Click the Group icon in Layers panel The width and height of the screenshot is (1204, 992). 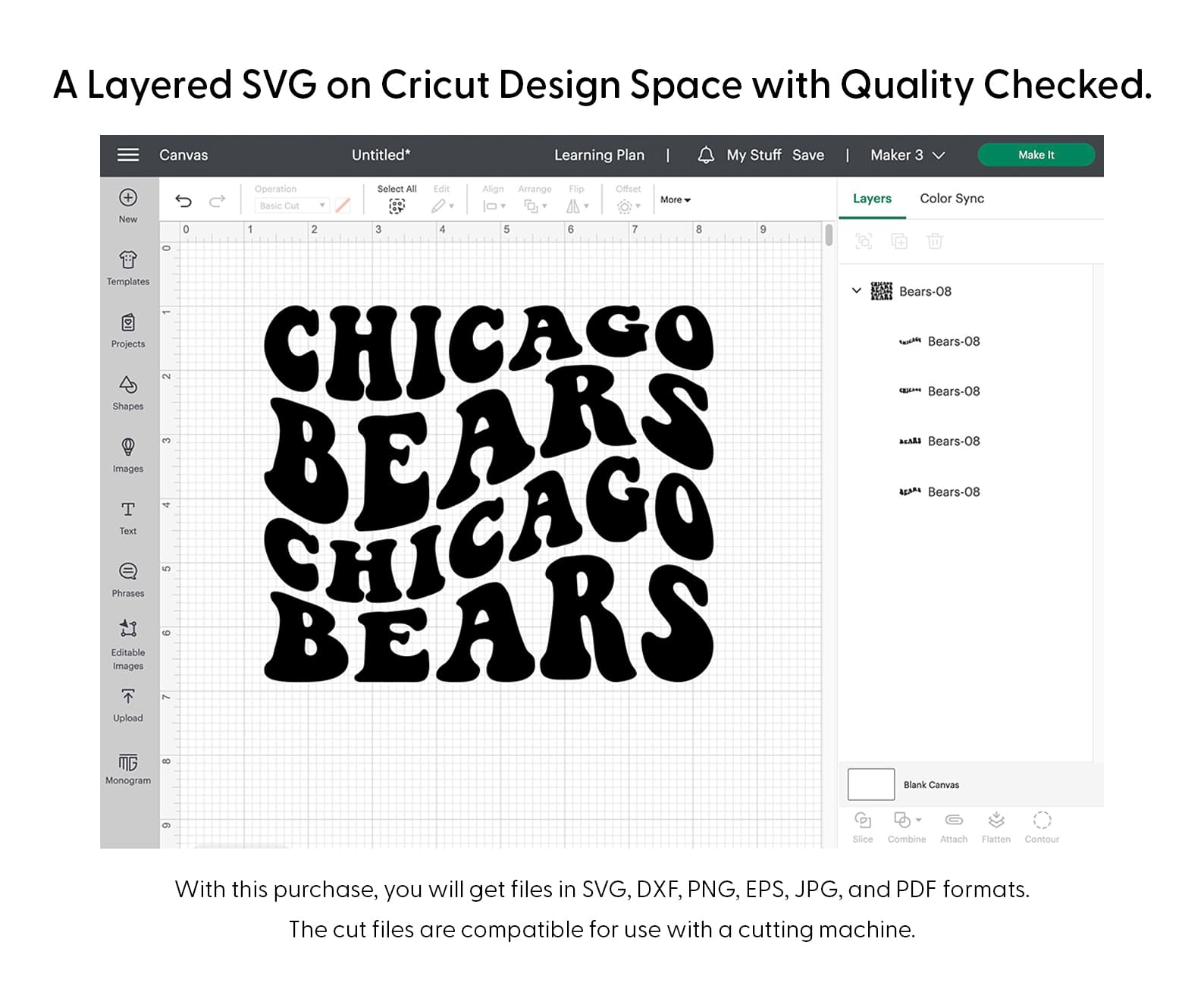(x=864, y=241)
